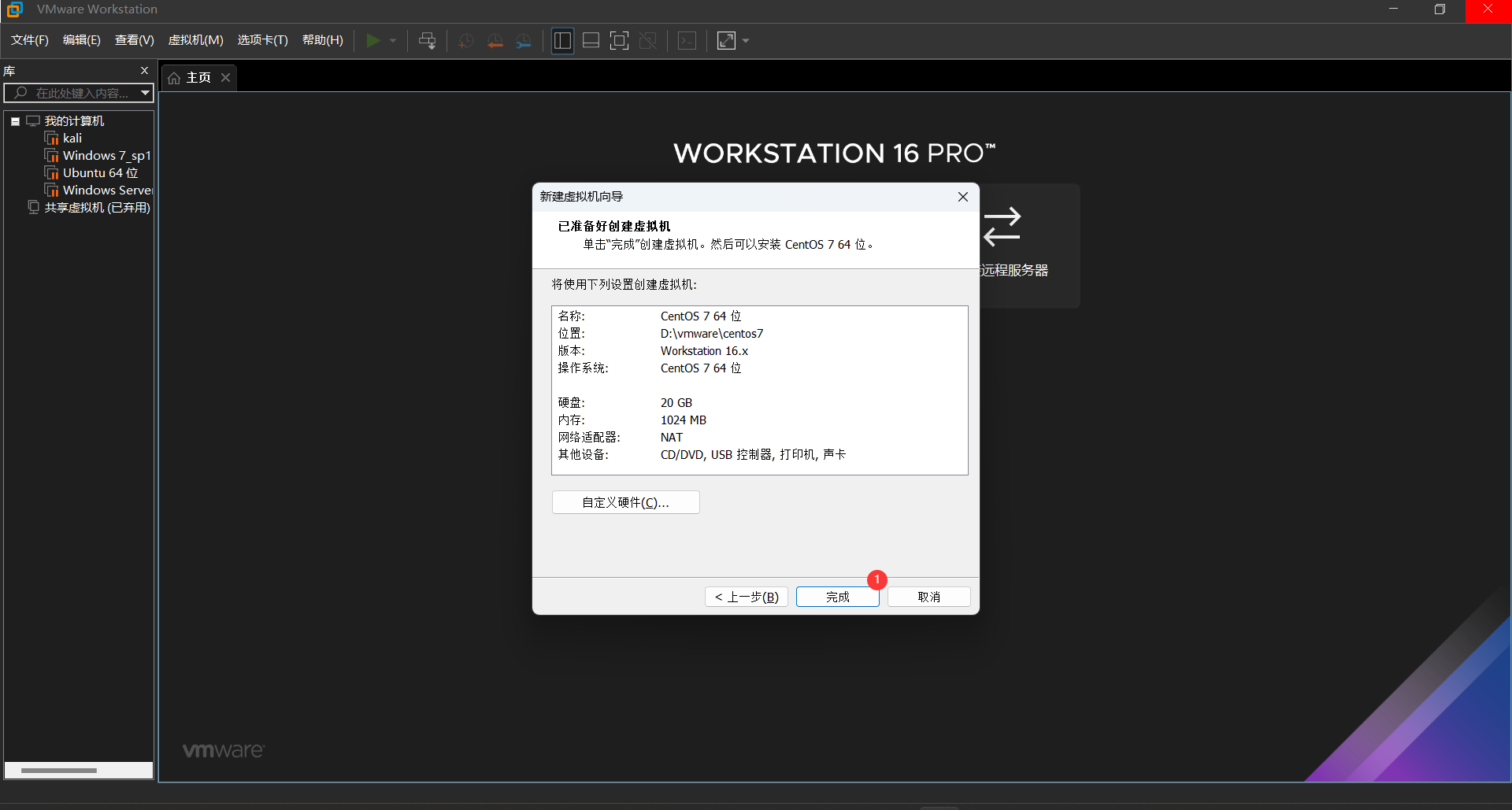Click the kali VM icon
Viewport: 1512px width, 810px height.
coord(52,138)
